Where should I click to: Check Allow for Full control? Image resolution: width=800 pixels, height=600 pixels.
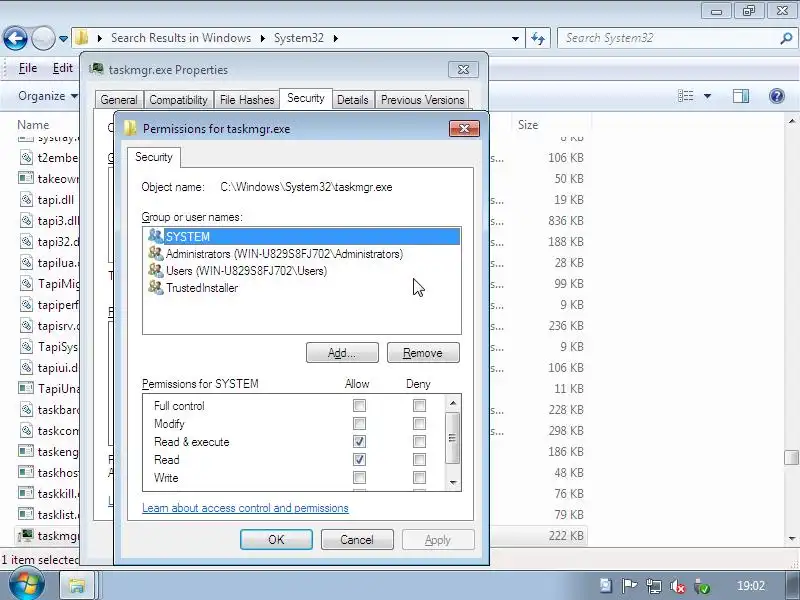[x=359, y=406]
